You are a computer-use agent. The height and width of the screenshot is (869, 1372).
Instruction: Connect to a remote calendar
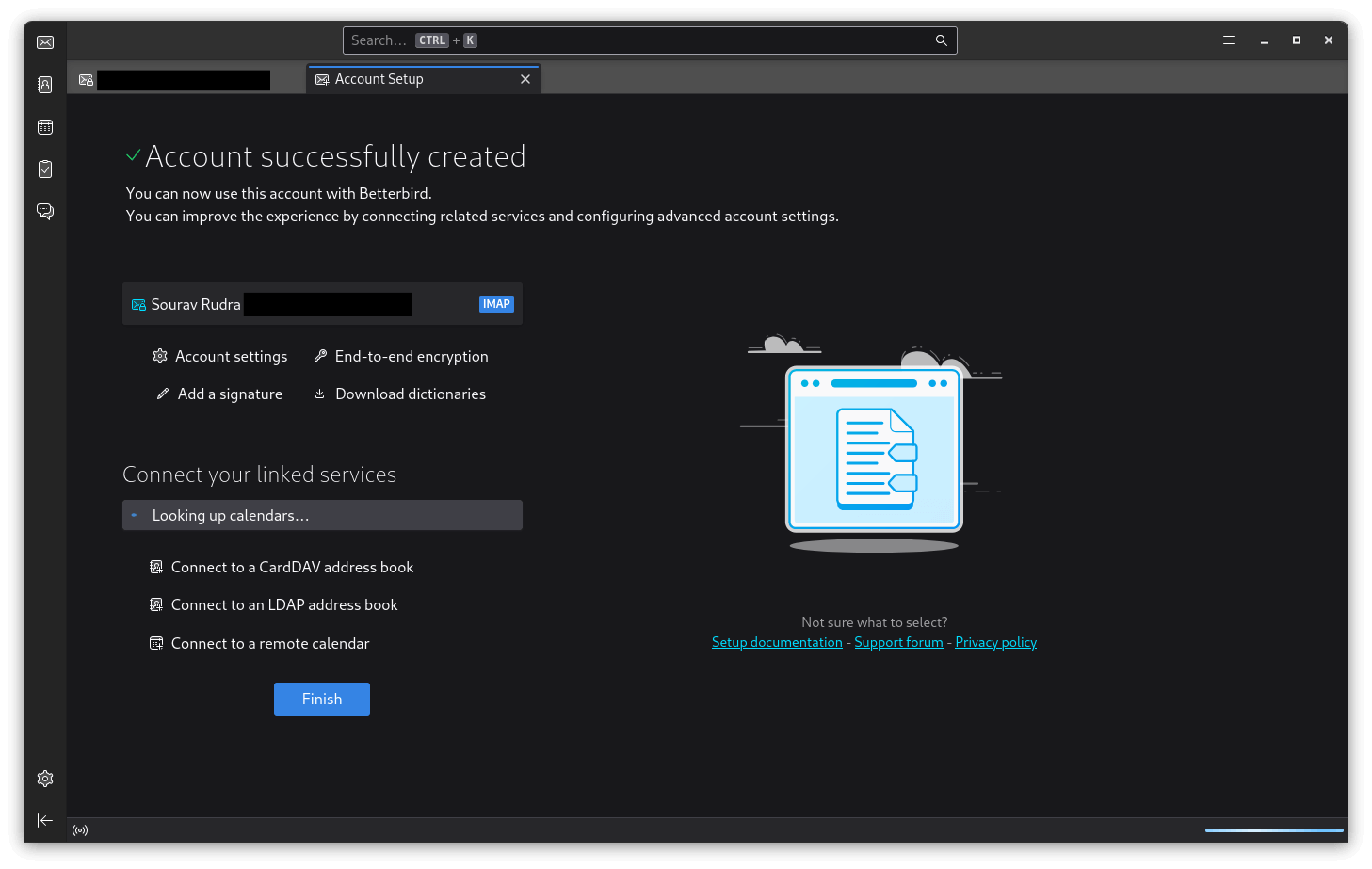tap(269, 643)
